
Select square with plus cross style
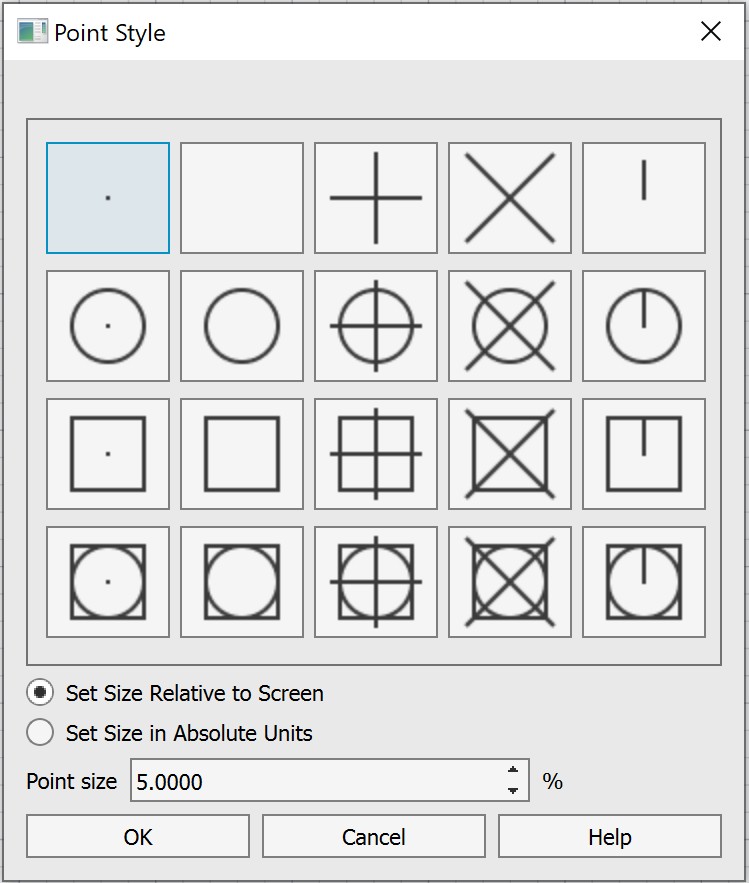click(x=376, y=454)
